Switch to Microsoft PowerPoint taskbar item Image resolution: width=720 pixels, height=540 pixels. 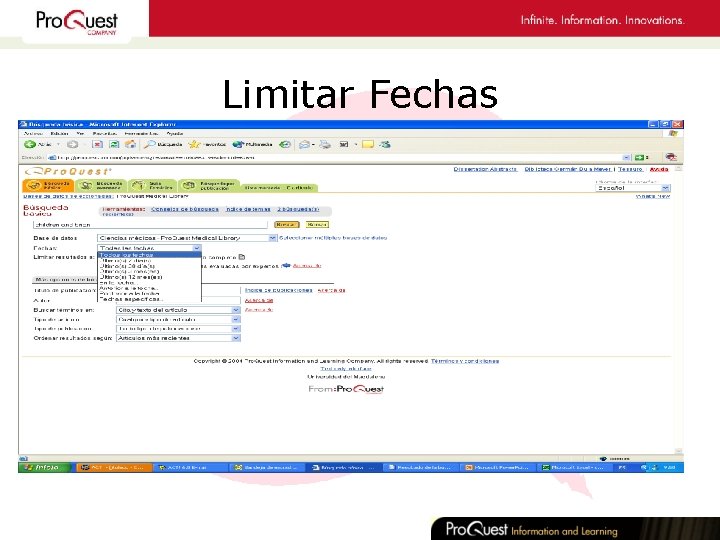point(497,467)
